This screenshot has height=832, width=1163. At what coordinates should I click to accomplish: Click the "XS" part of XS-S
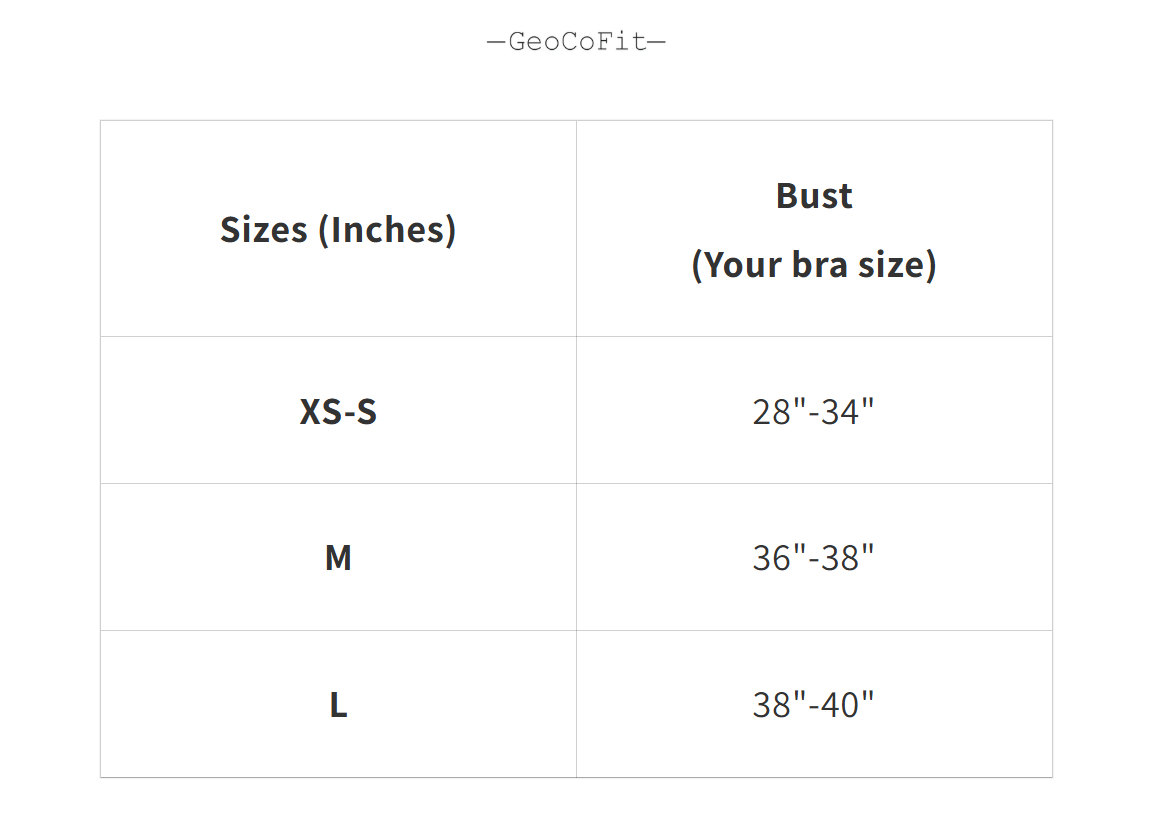click(x=320, y=411)
